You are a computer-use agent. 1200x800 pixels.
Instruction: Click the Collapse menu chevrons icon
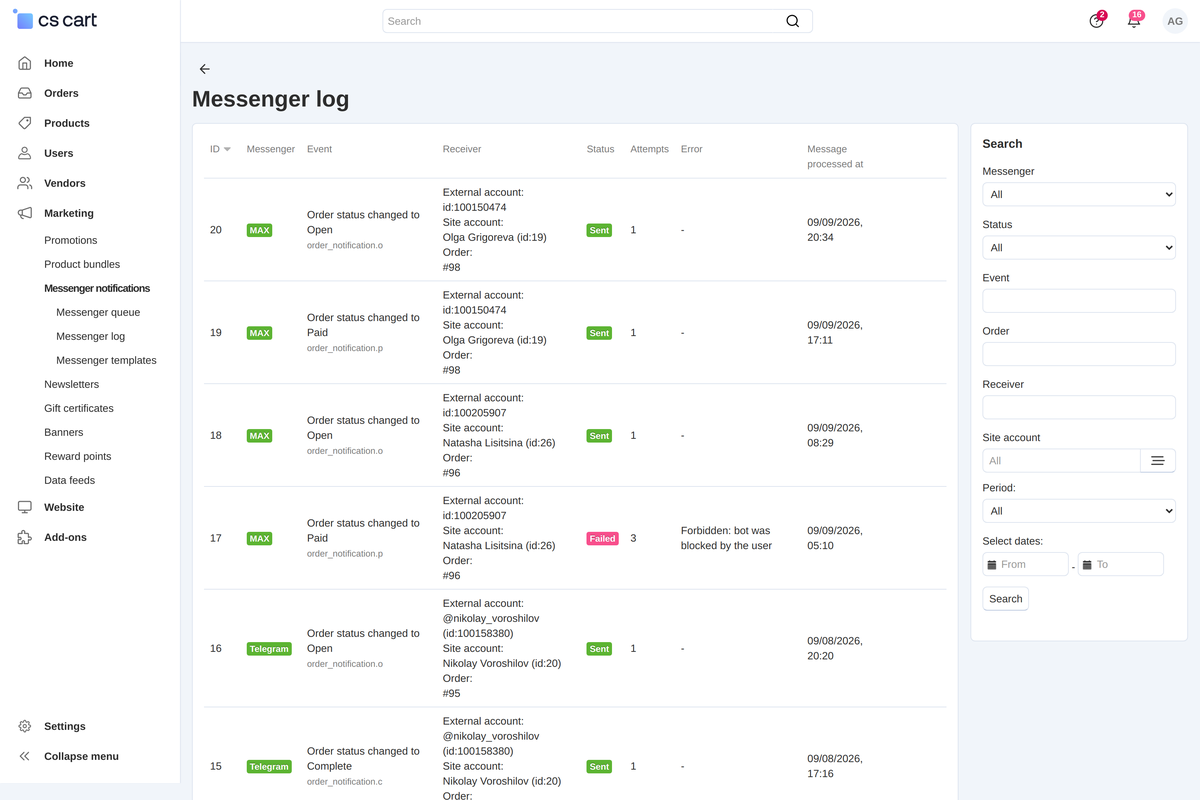[x=25, y=756]
